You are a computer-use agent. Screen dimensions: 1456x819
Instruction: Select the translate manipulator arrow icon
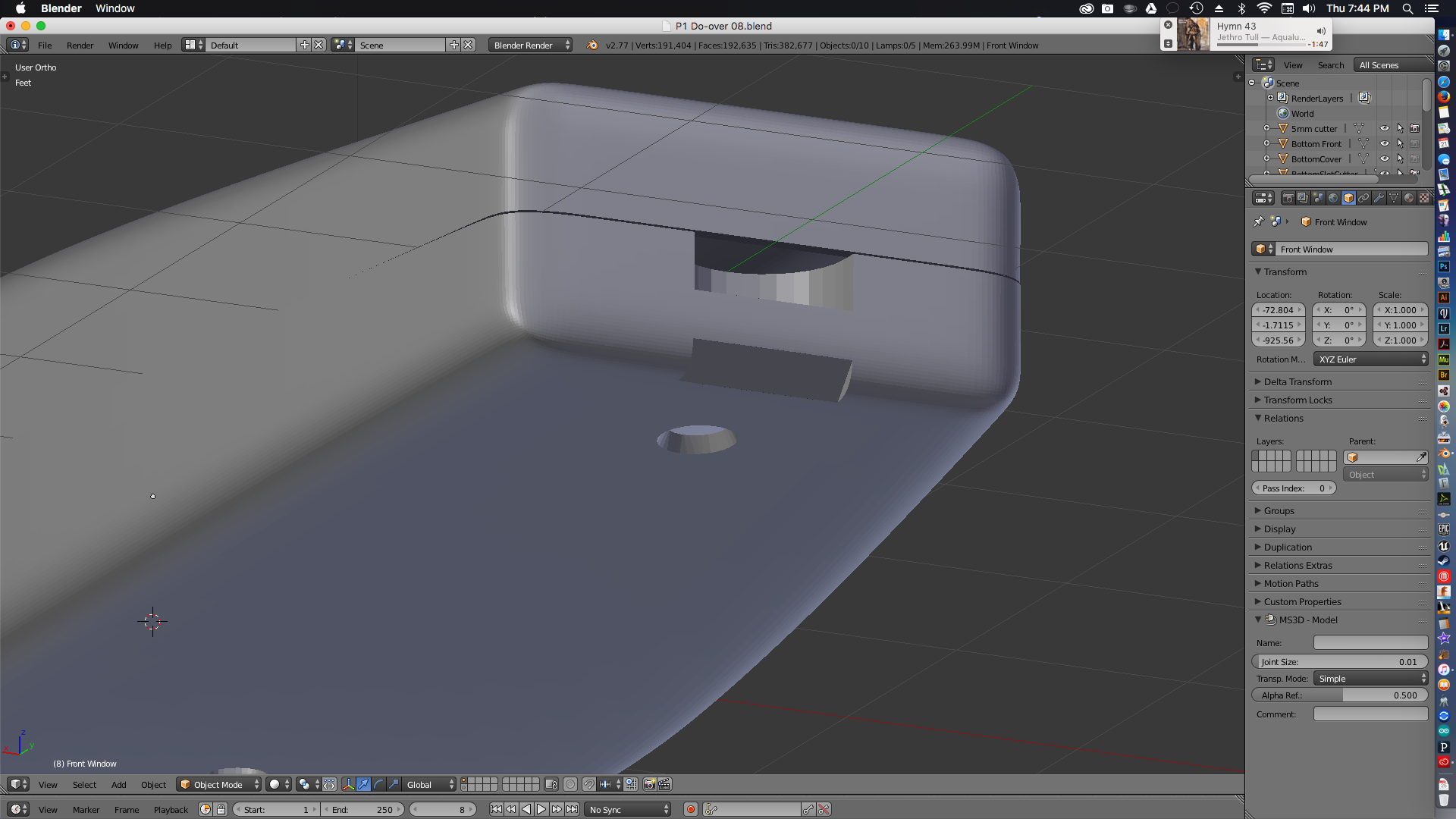pyautogui.click(x=363, y=784)
